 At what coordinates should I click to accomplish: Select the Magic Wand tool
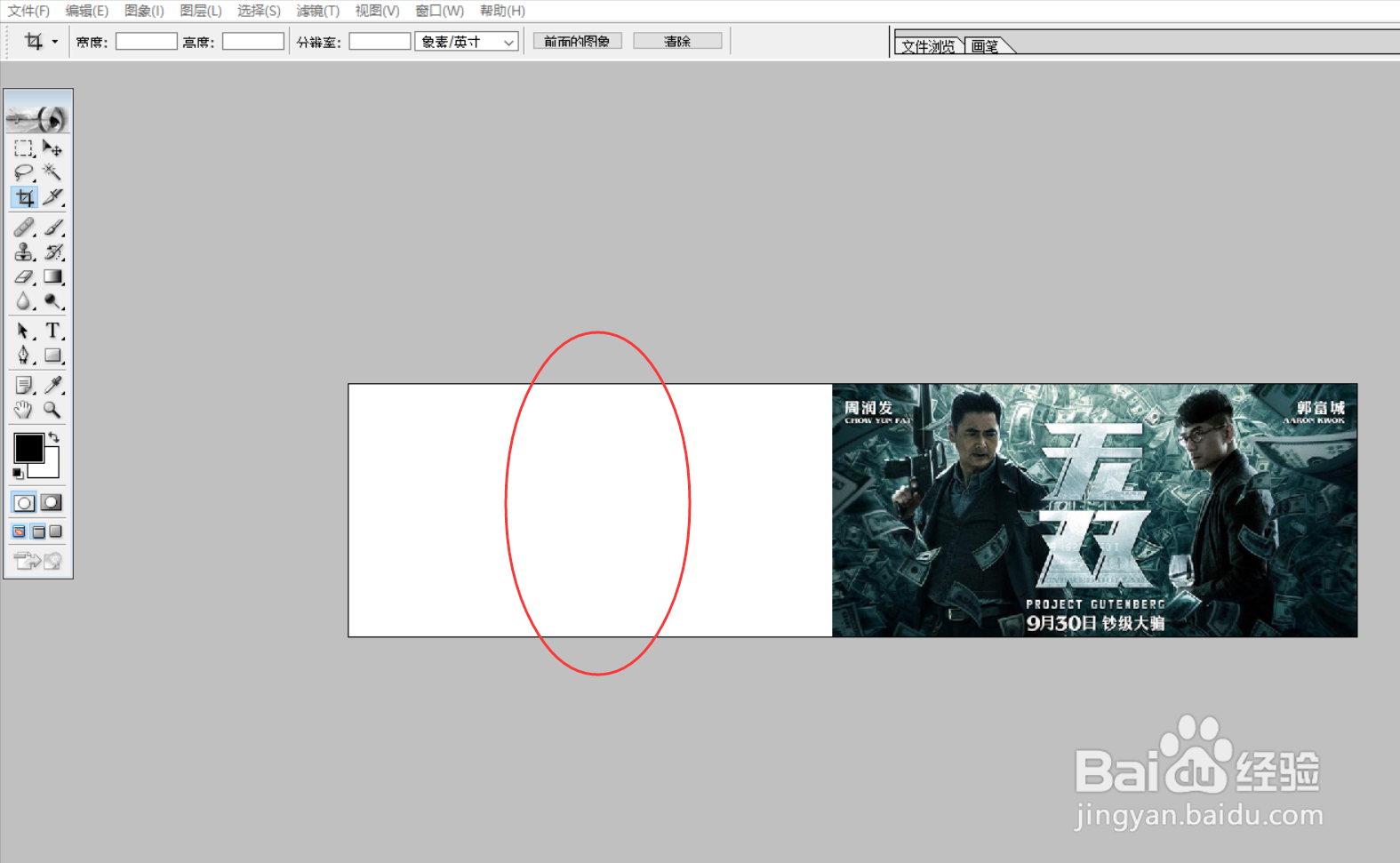coord(52,172)
